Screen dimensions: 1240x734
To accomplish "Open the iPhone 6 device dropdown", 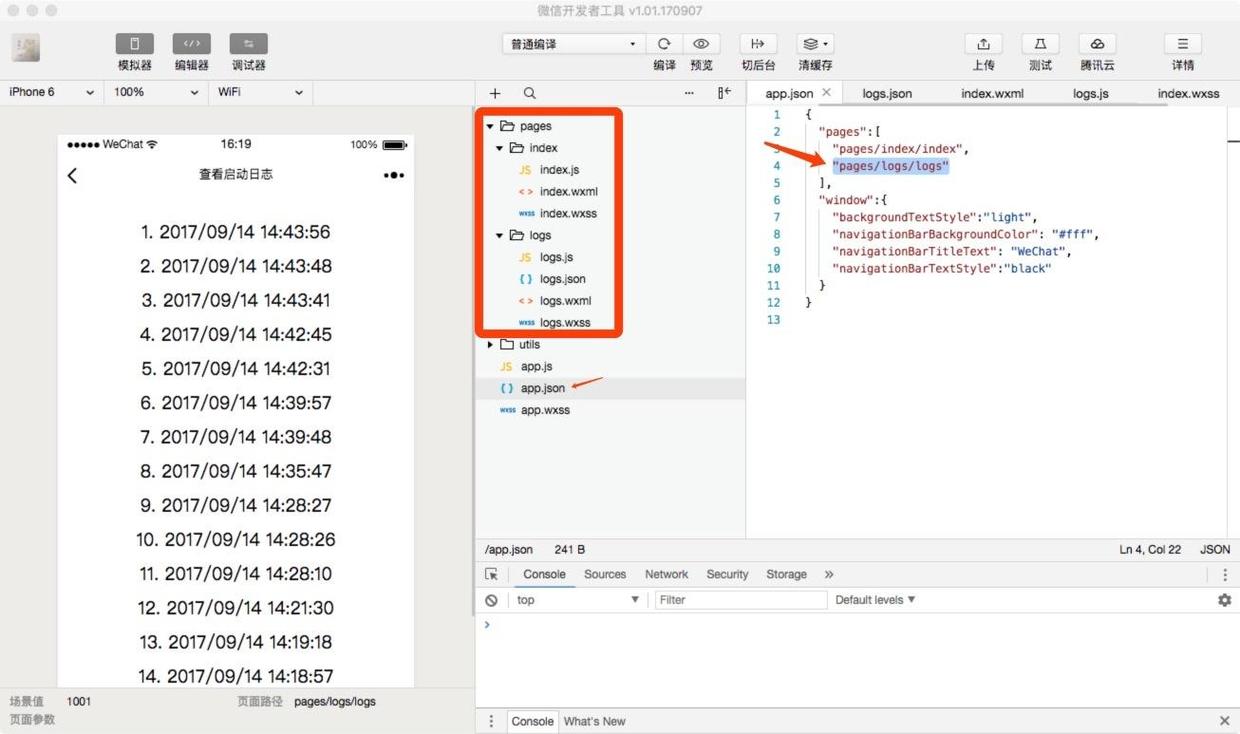I will point(51,92).
